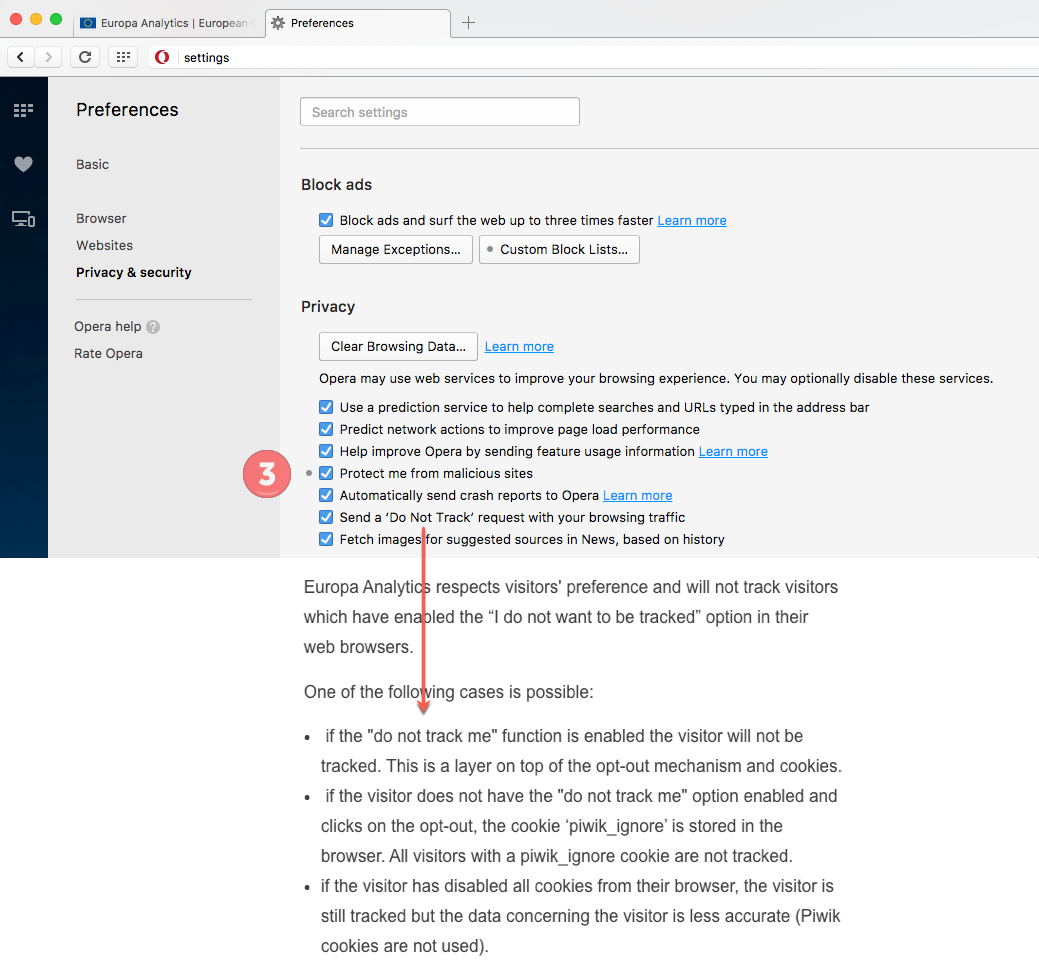Click the Privacy section heading
Viewport: 1039px width, 961px height.
pos(328,307)
